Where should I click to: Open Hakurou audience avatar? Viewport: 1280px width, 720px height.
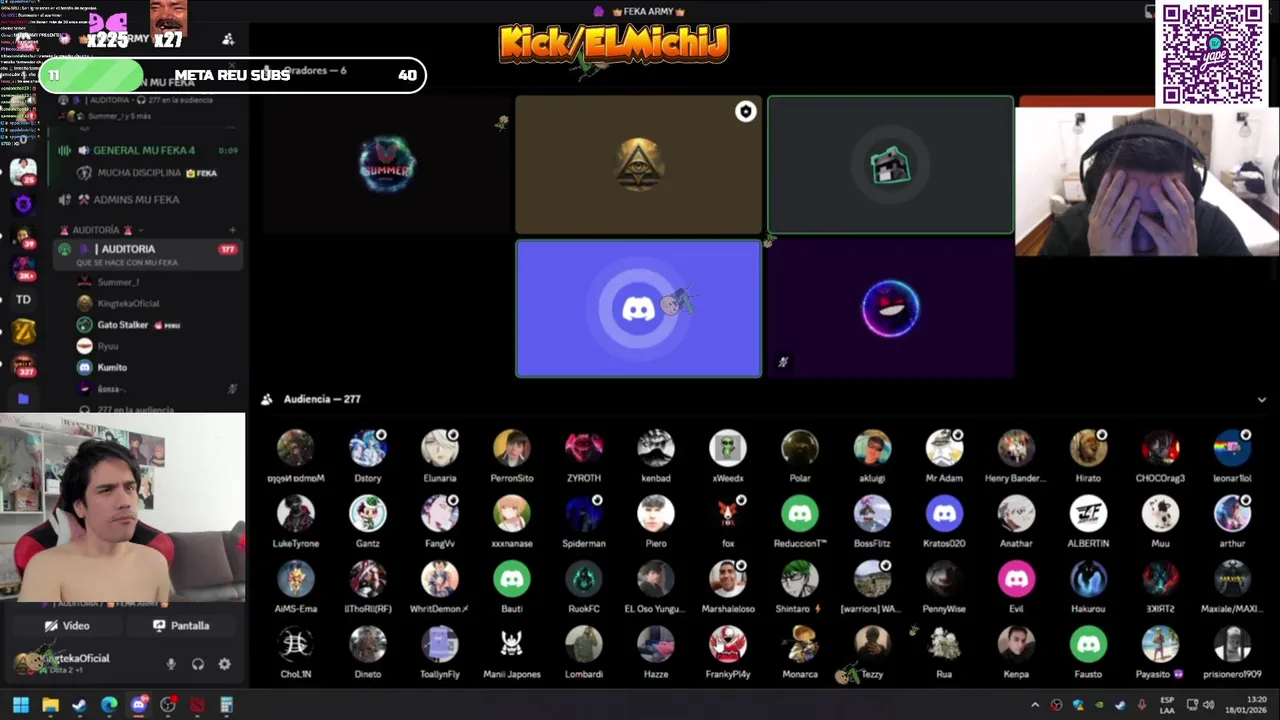tap(1088, 579)
